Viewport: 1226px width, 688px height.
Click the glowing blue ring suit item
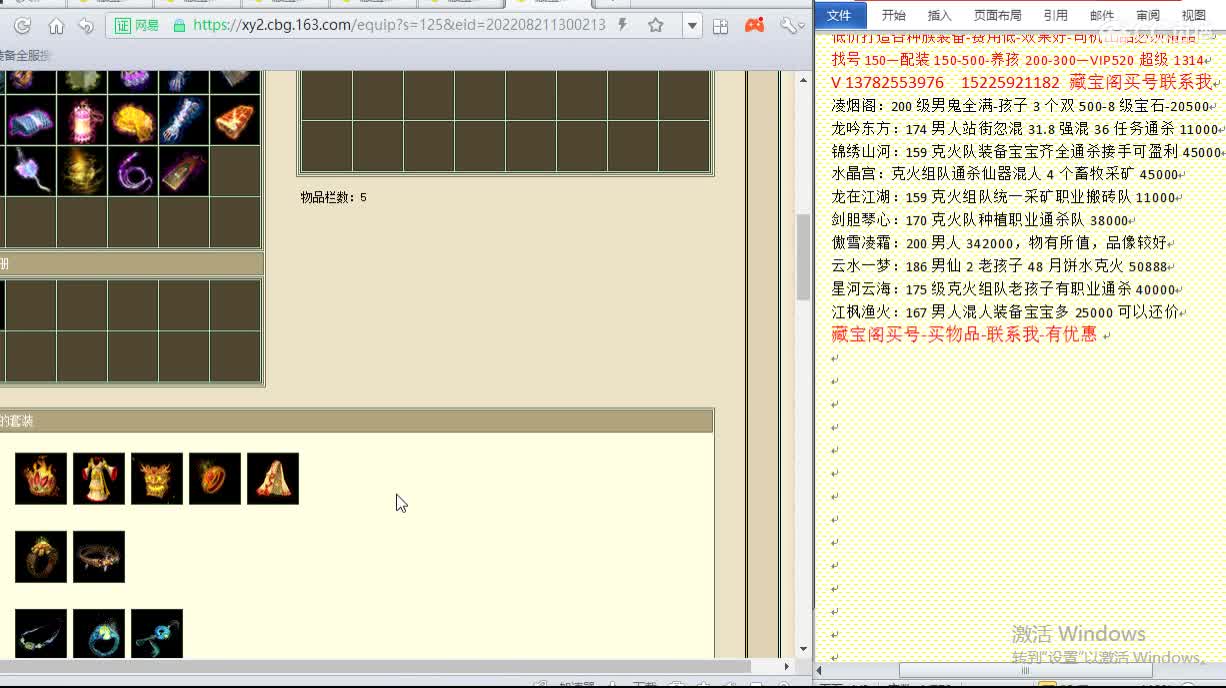99,634
